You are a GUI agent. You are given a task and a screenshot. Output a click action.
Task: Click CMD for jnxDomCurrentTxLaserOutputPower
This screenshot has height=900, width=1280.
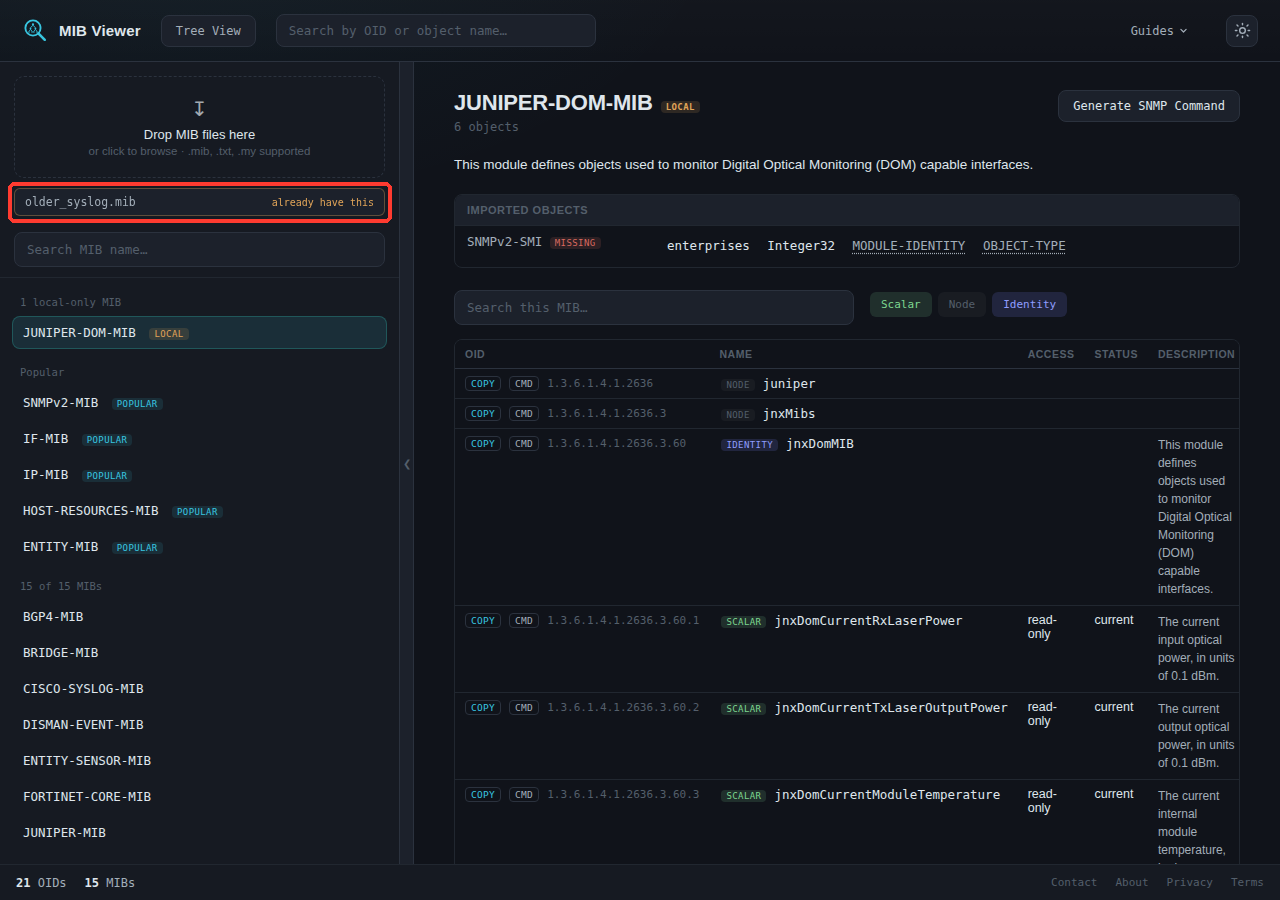tap(524, 707)
